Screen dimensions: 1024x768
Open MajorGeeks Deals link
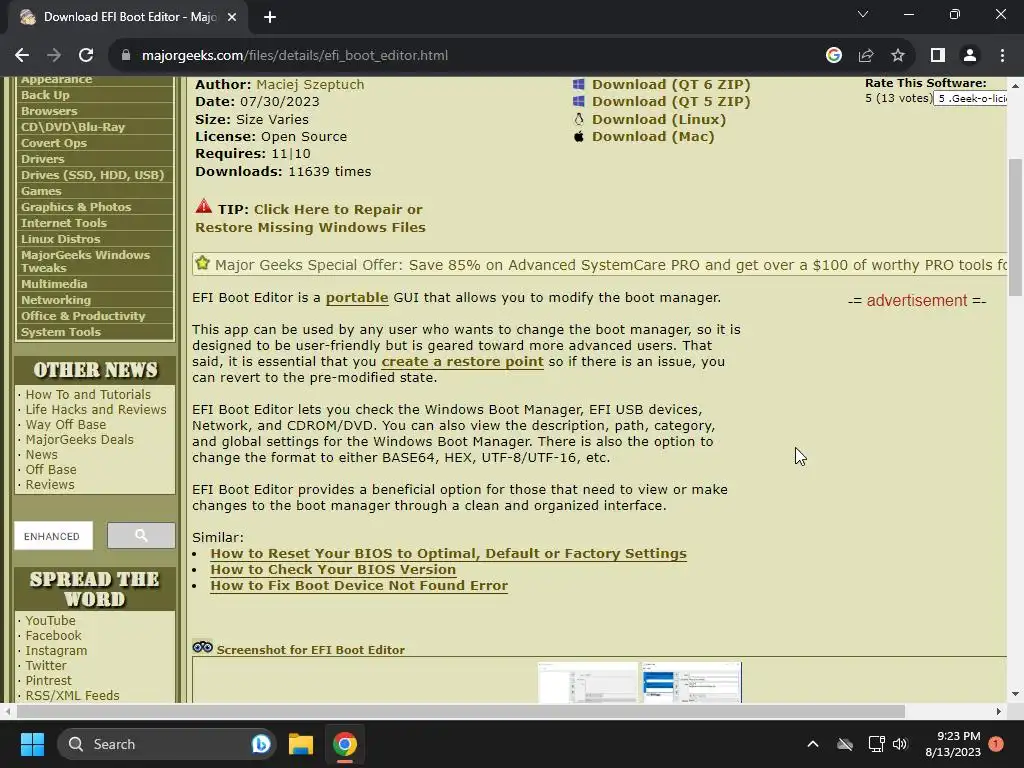pyautogui.click(x=80, y=440)
